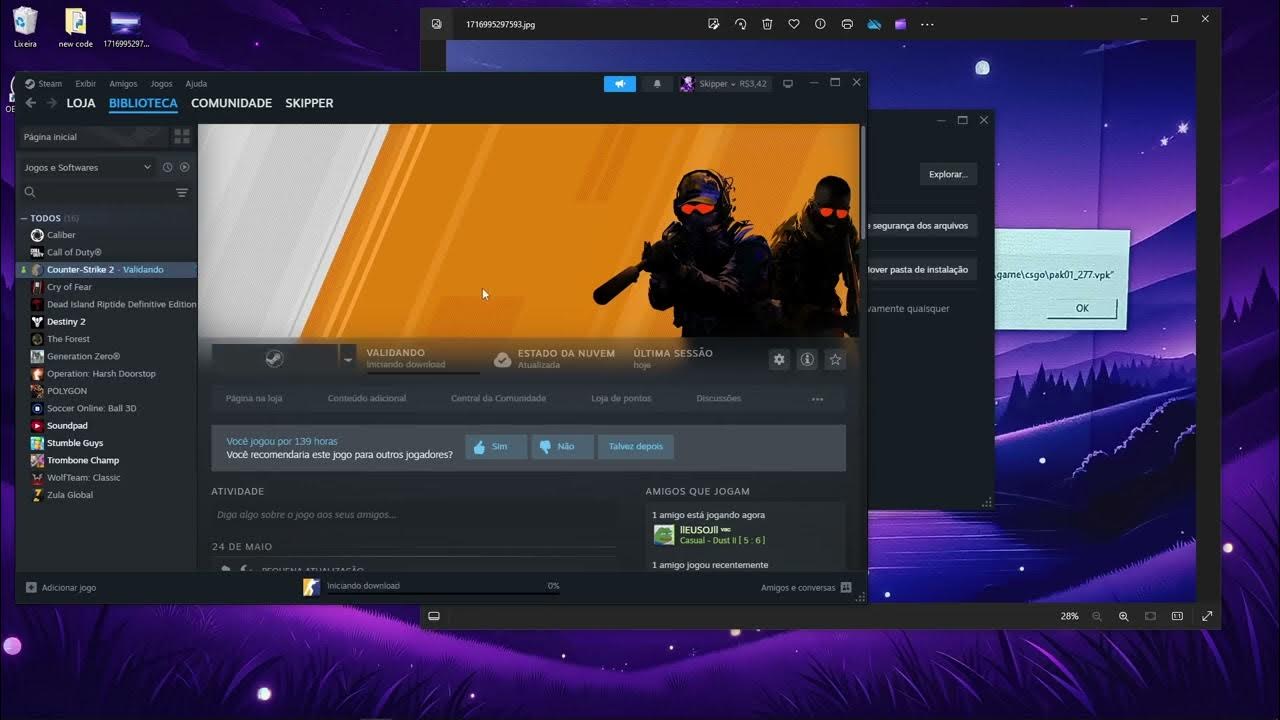Open more options ellipsis in Photos
1280x720 pixels.
point(927,24)
